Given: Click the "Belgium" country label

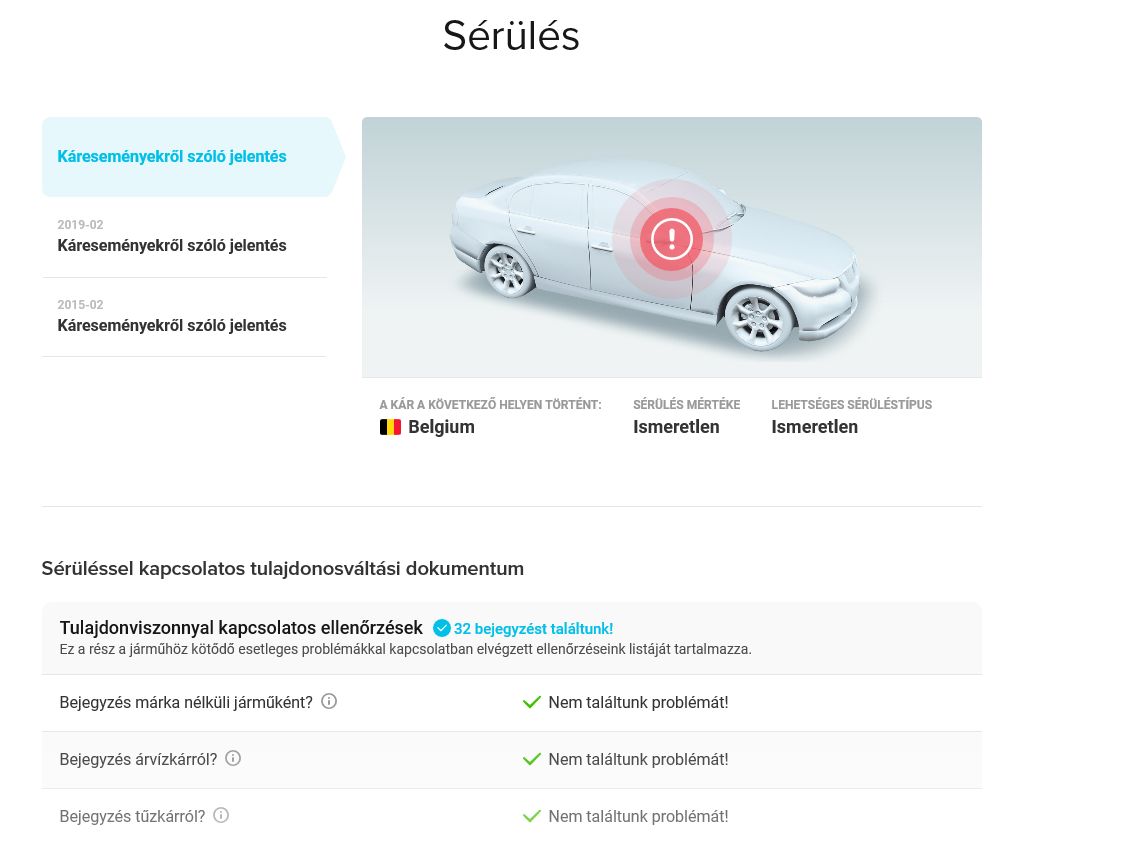Looking at the screenshot, I should 441,427.
